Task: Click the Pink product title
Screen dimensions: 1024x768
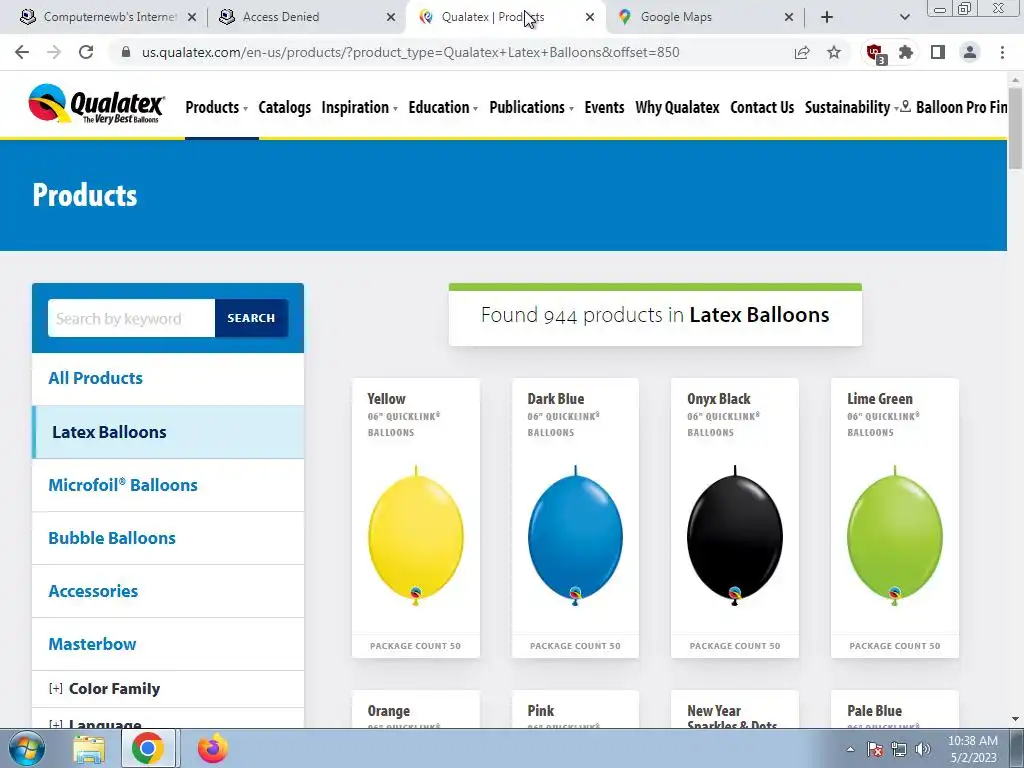Action: [x=541, y=711]
